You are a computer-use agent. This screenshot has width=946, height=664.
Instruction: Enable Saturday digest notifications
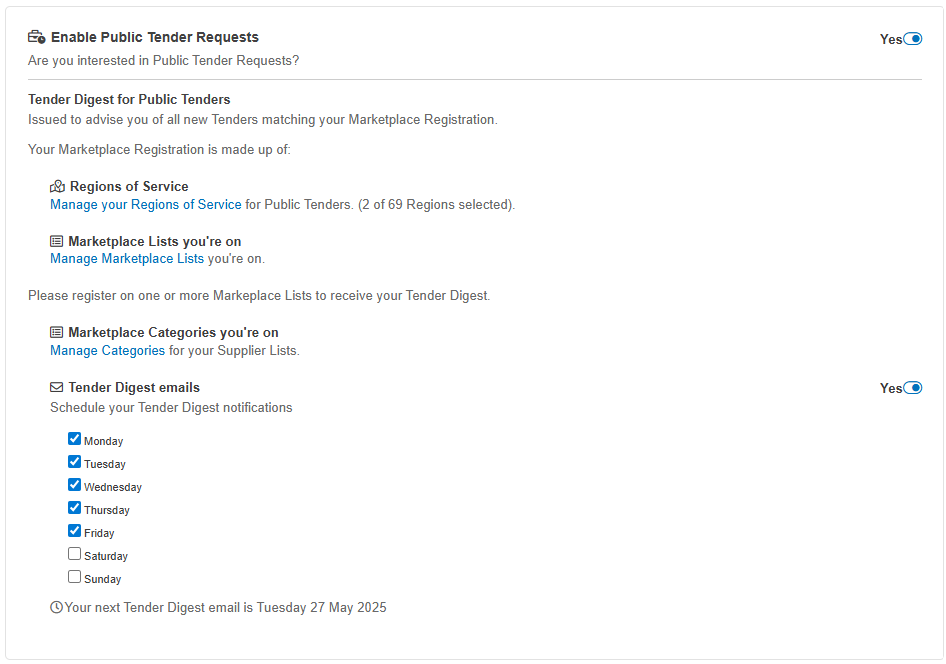(x=74, y=554)
